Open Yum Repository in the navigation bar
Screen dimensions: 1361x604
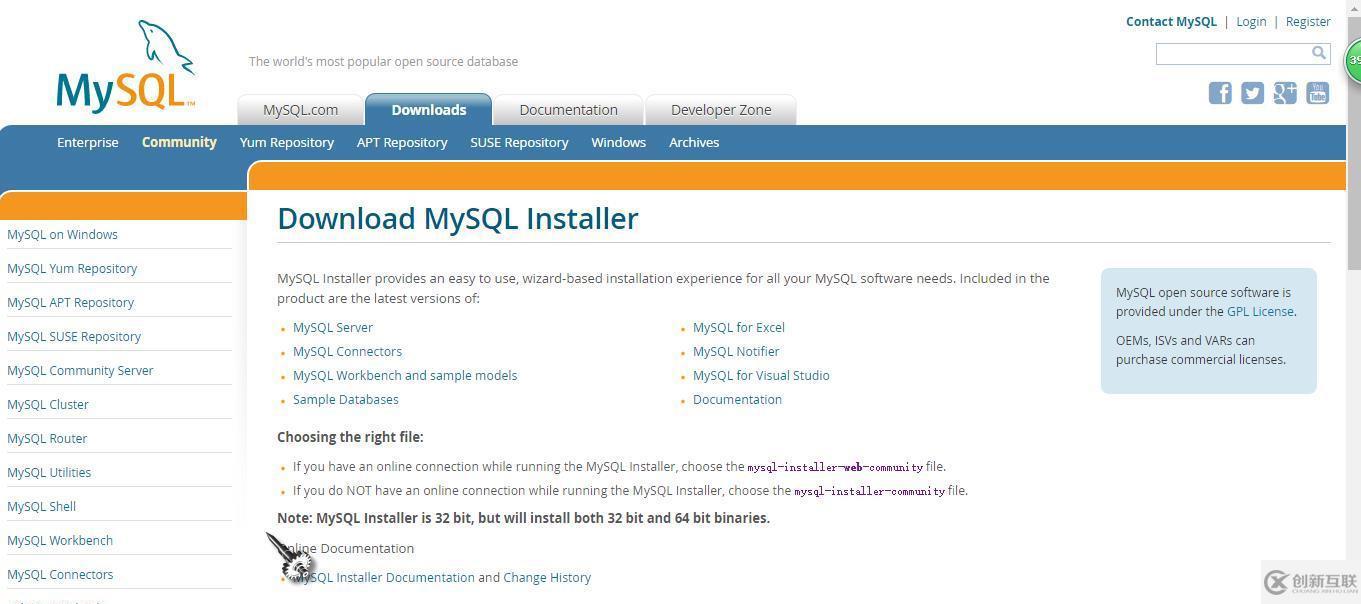[x=287, y=142]
